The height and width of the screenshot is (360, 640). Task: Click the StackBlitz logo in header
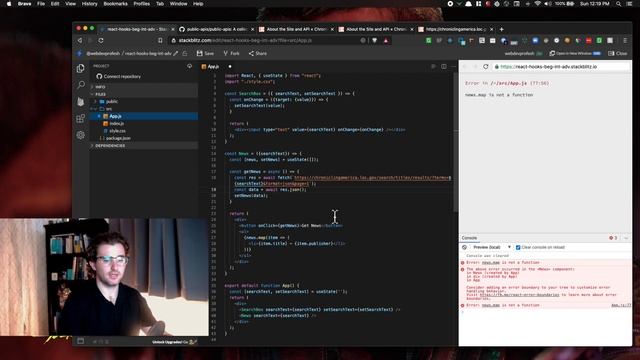pyautogui.click(x=80, y=53)
